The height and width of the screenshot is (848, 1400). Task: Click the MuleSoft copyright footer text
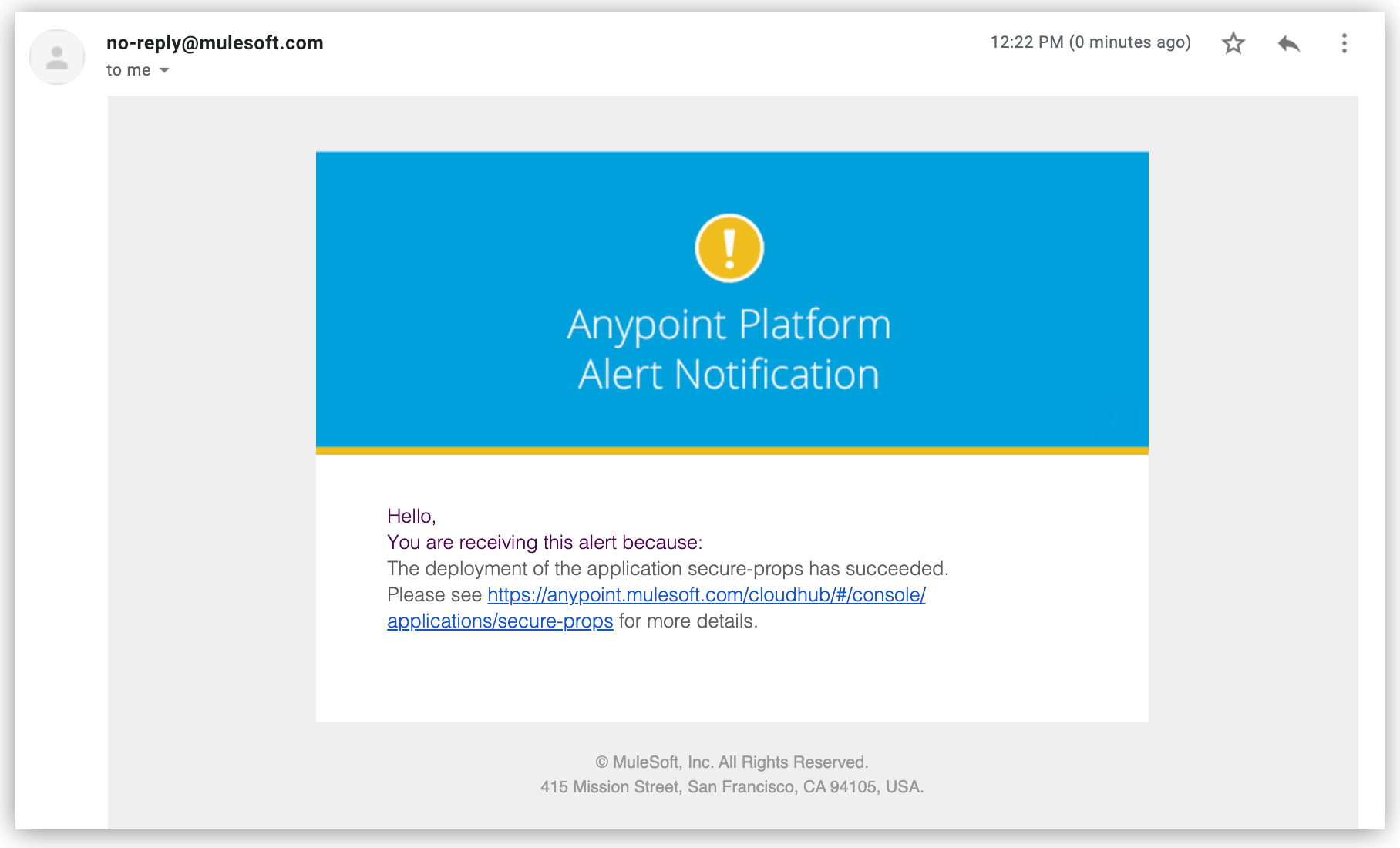731,762
